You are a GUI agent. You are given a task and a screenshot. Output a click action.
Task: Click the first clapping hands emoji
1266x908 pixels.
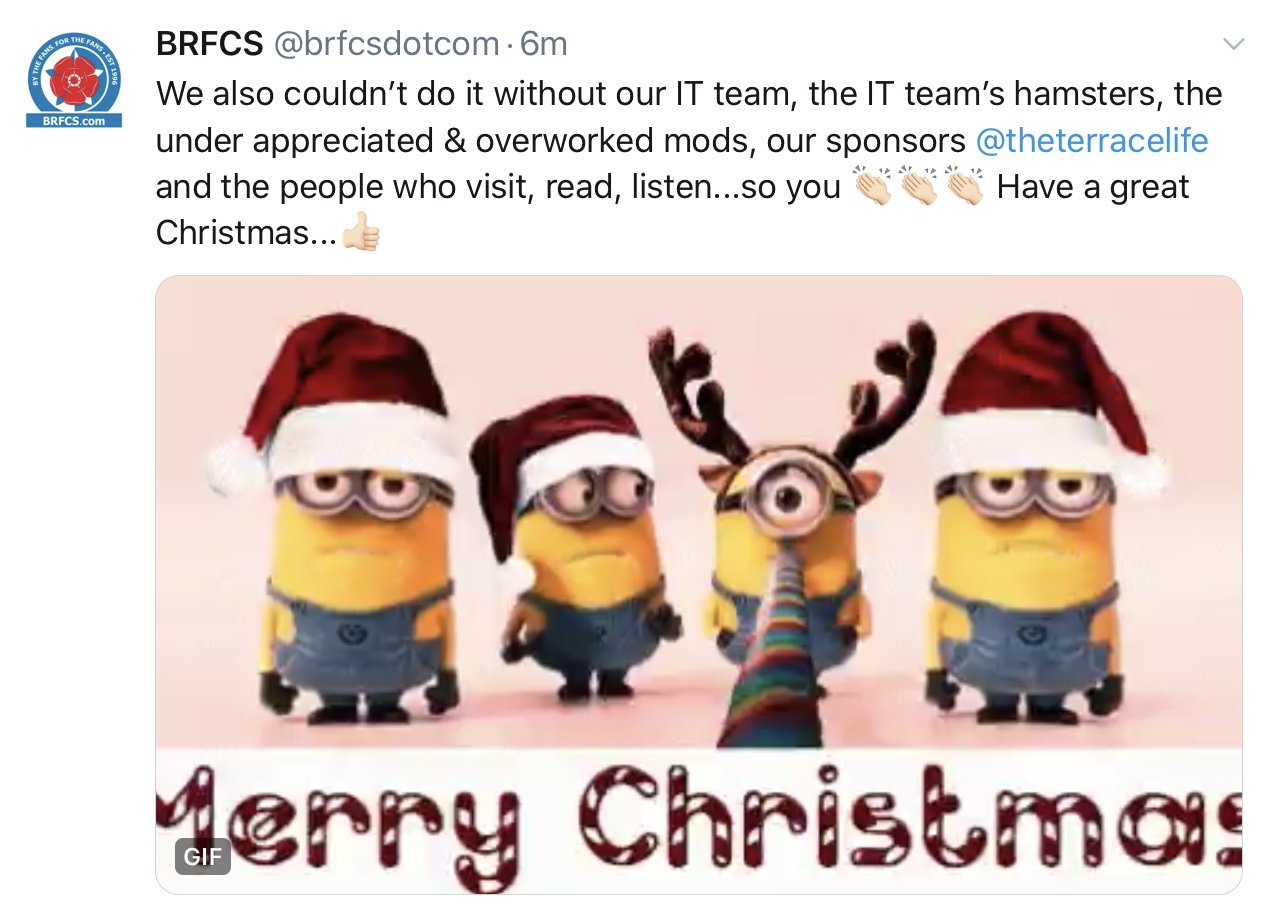[871, 187]
